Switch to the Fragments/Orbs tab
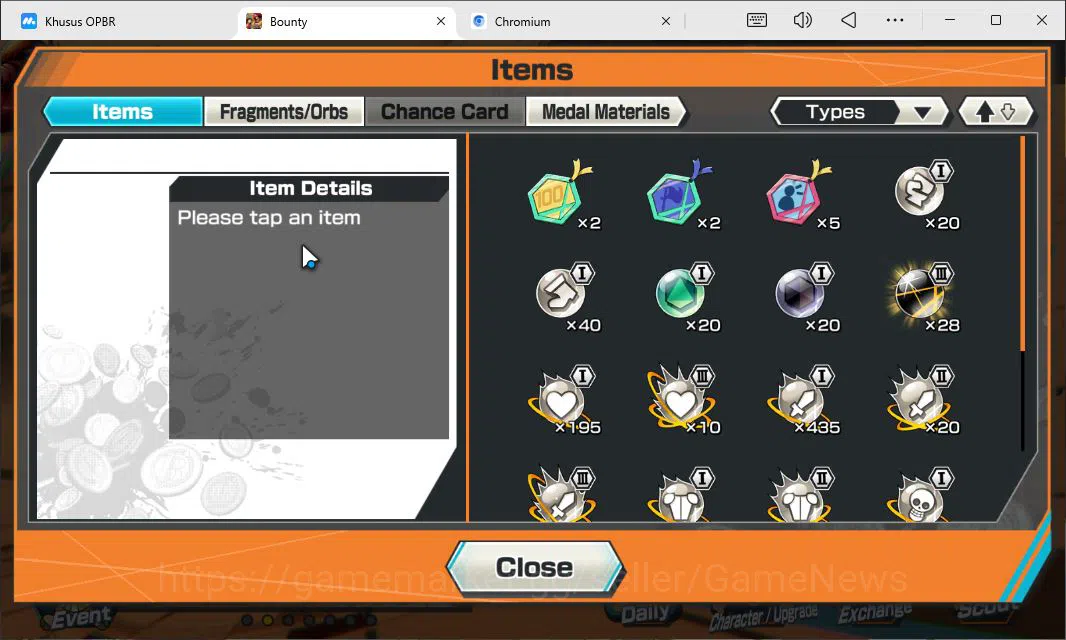The height and width of the screenshot is (640, 1066). coord(283,112)
